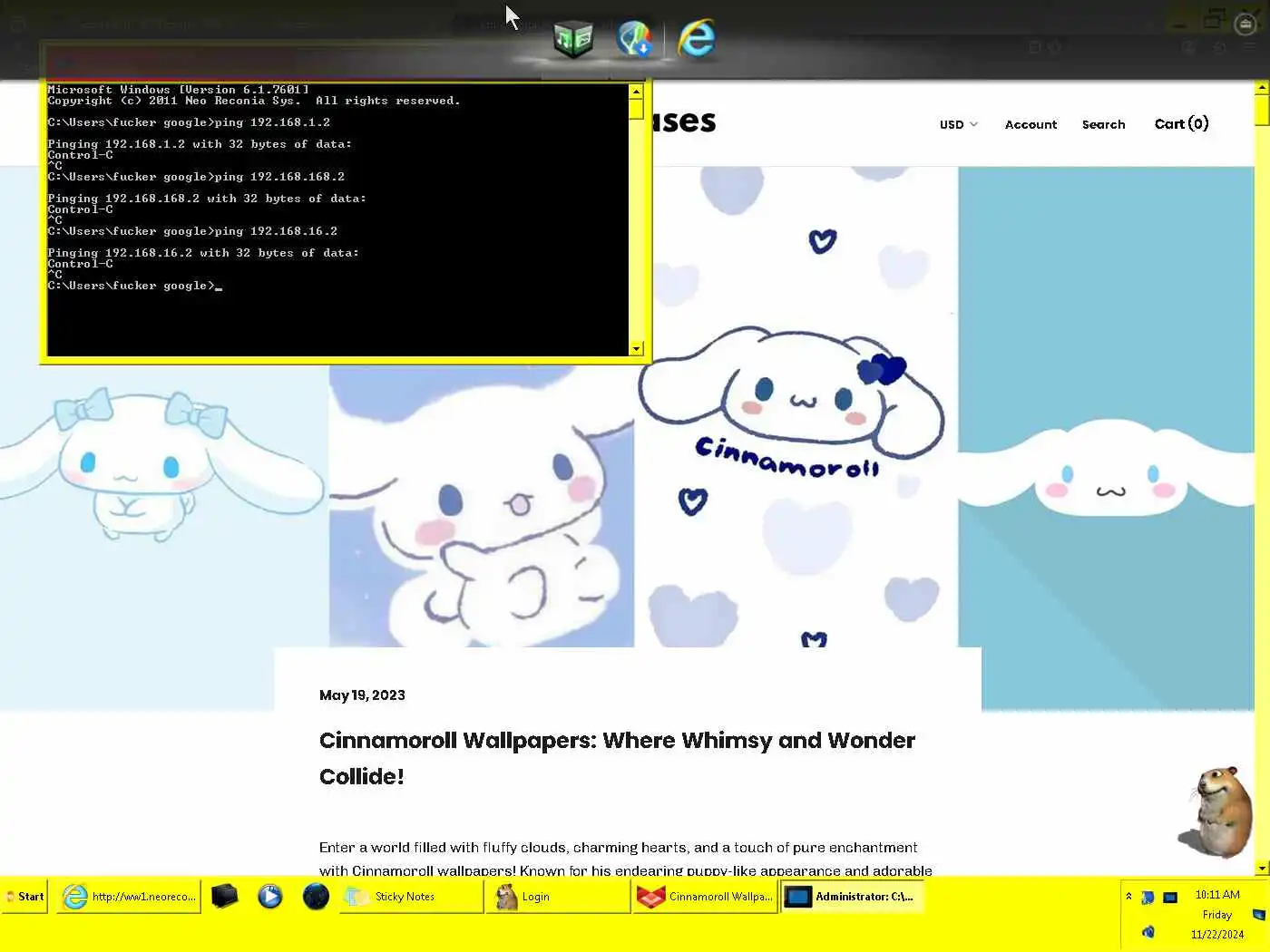Viewport: 1270px width, 952px height.
Task: Launch Internet Explorer from top dock
Action: 697,39
